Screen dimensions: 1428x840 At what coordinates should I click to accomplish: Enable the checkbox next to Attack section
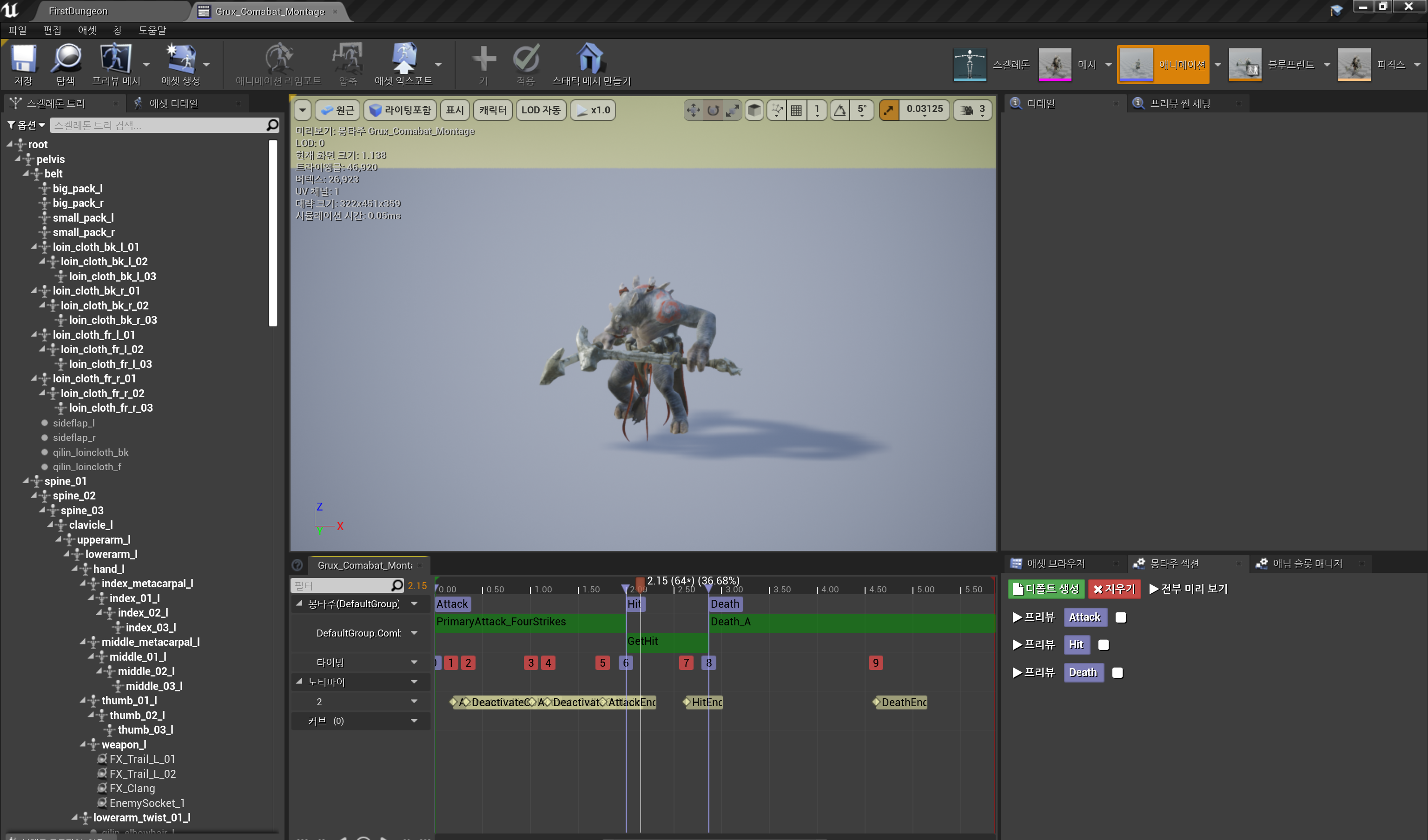pos(1120,617)
